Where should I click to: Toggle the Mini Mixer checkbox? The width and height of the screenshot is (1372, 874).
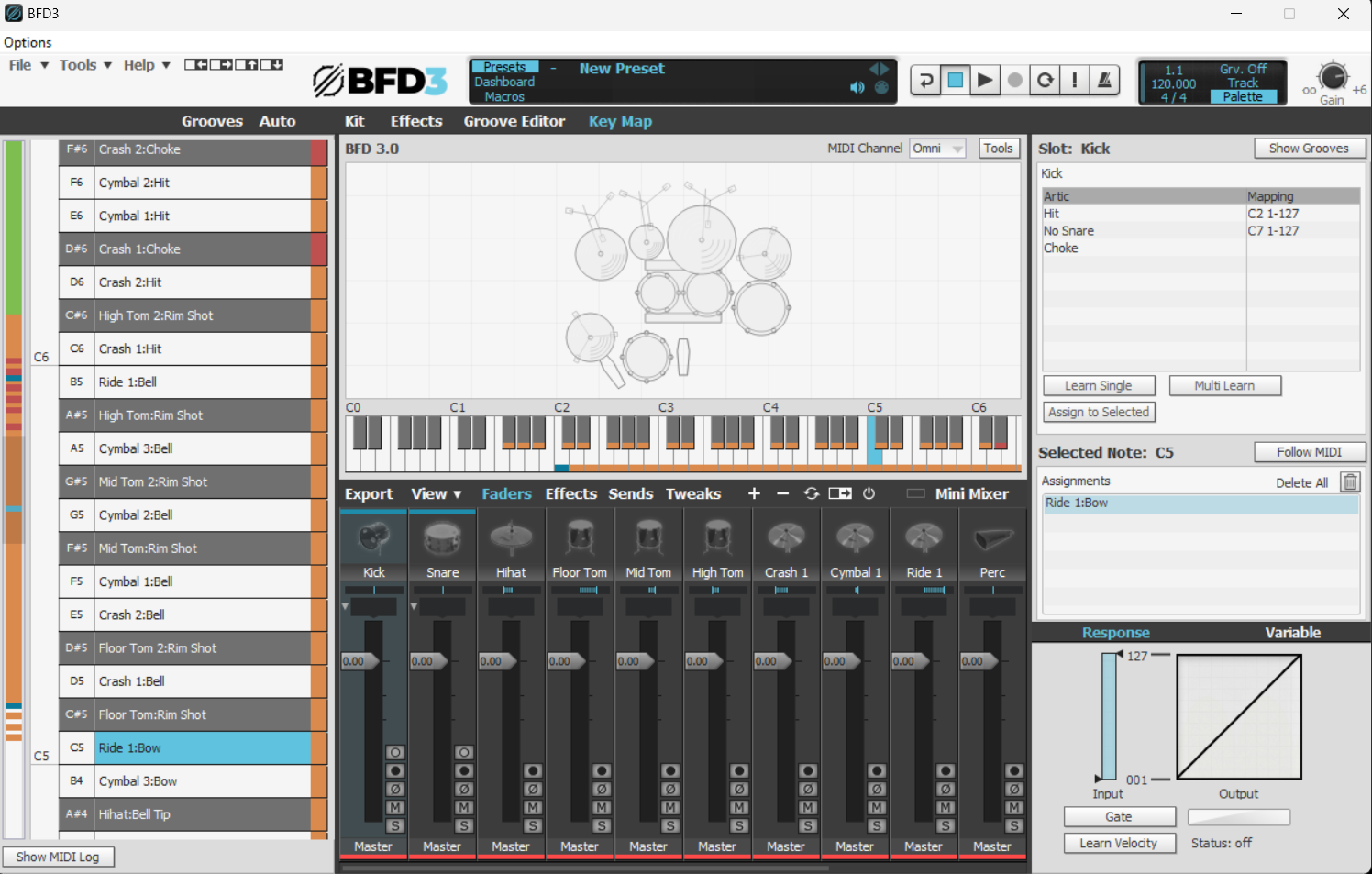(915, 493)
